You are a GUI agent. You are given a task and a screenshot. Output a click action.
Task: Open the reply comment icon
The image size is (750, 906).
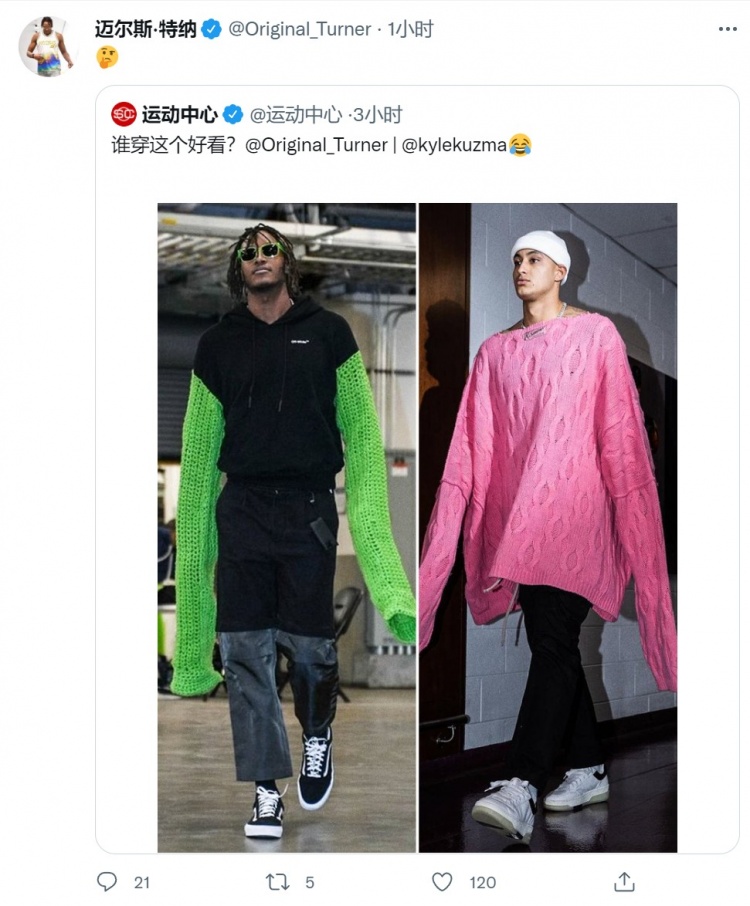point(106,882)
